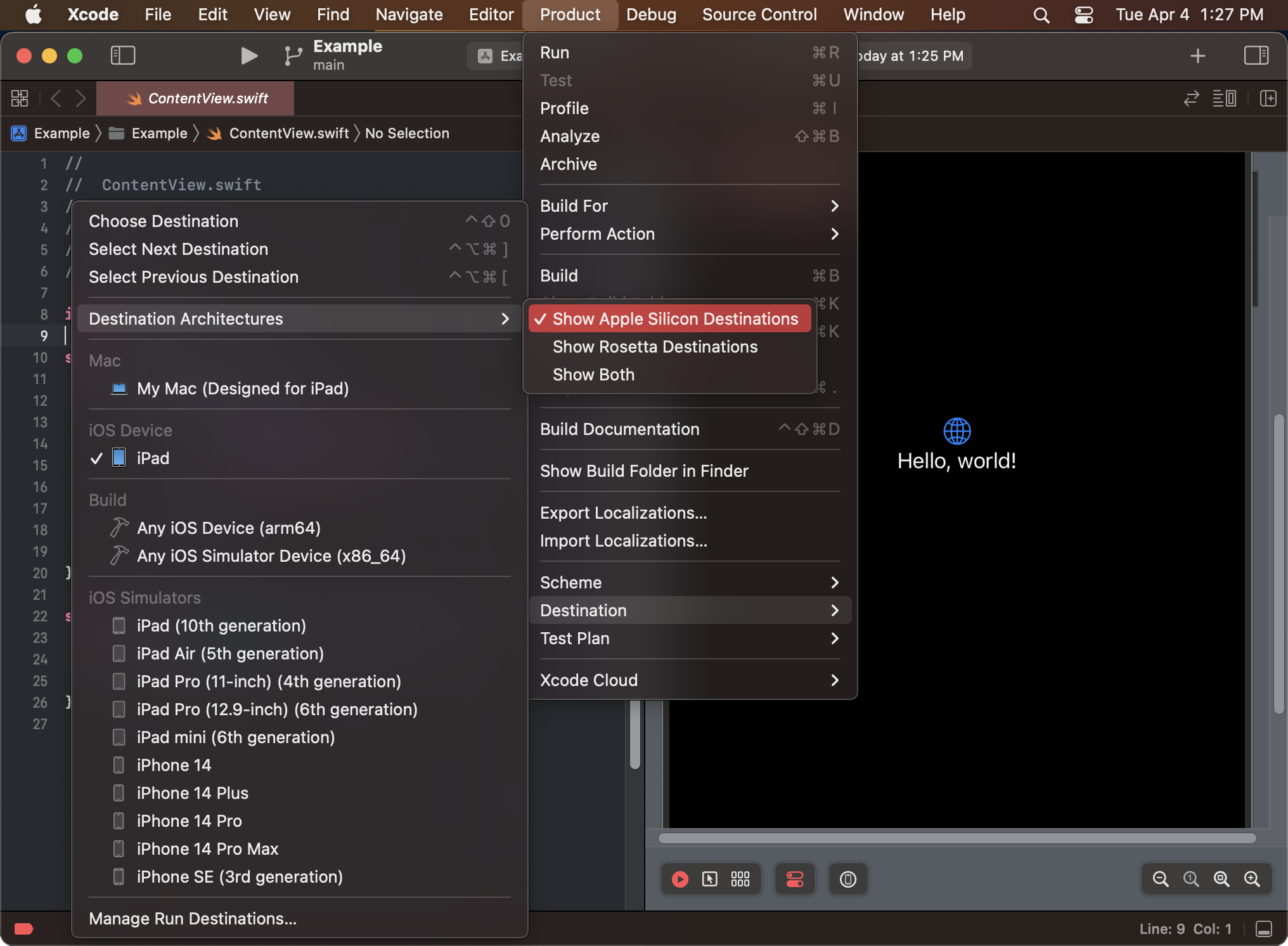Viewport: 1288px width, 946px height.
Task: Go forward with the right chevron
Action: [80, 98]
